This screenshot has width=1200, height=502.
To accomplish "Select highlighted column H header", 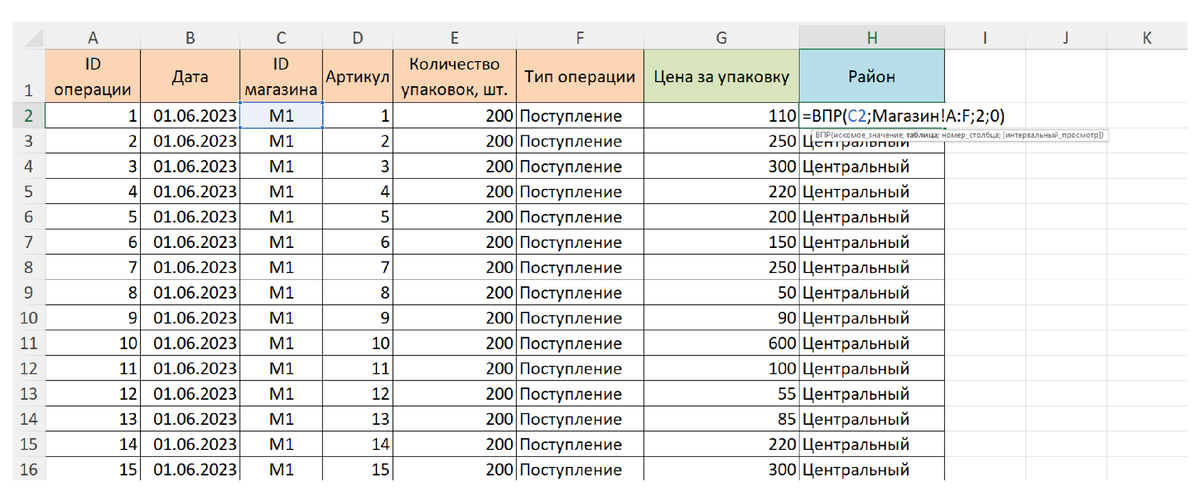I will (872, 37).
